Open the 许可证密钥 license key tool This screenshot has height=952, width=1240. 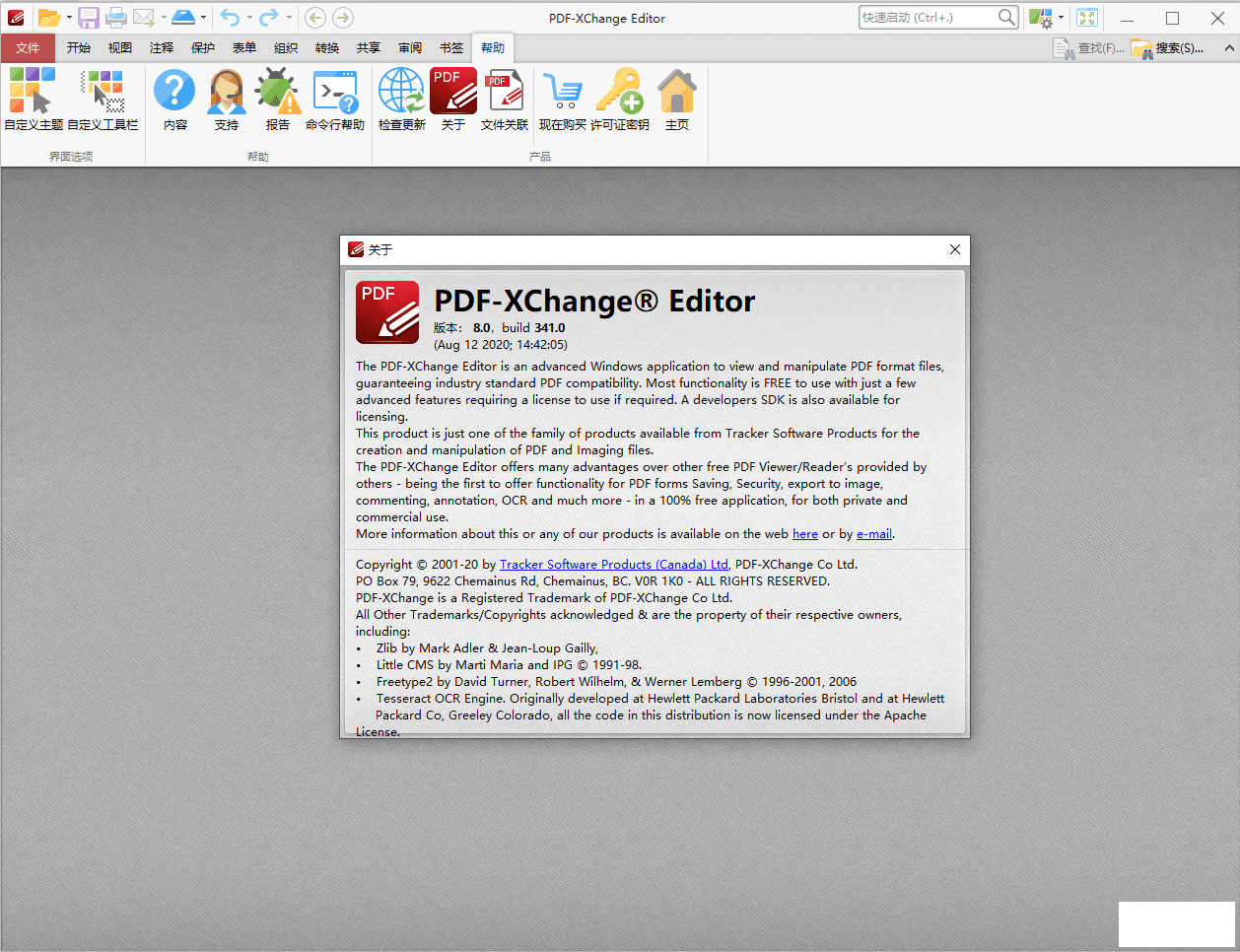[620, 99]
